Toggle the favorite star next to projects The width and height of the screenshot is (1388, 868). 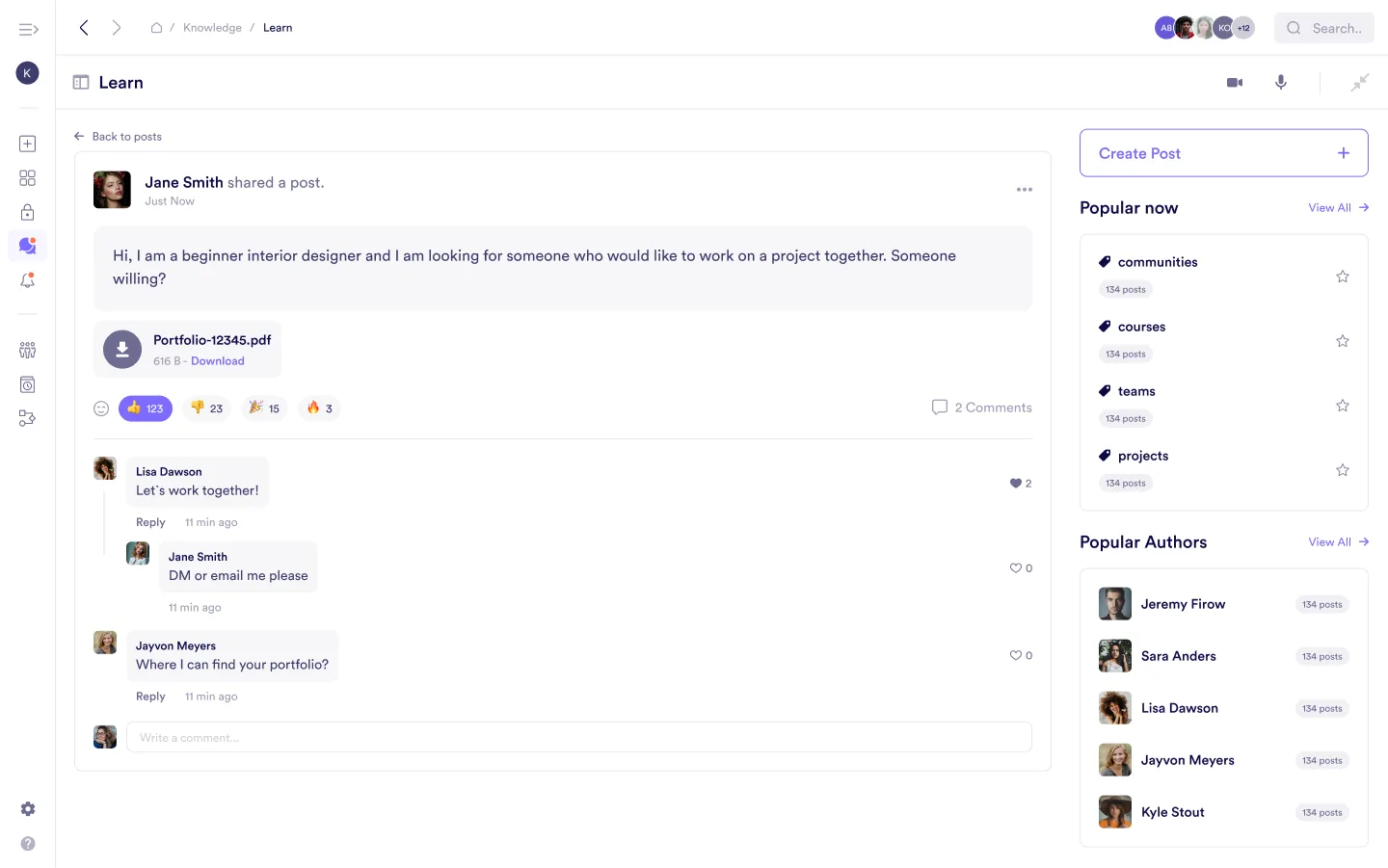pos(1343,470)
